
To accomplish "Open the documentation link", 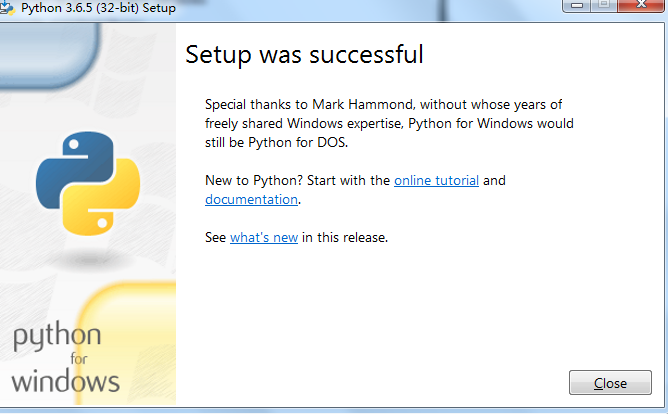I will tap(251, 199).
